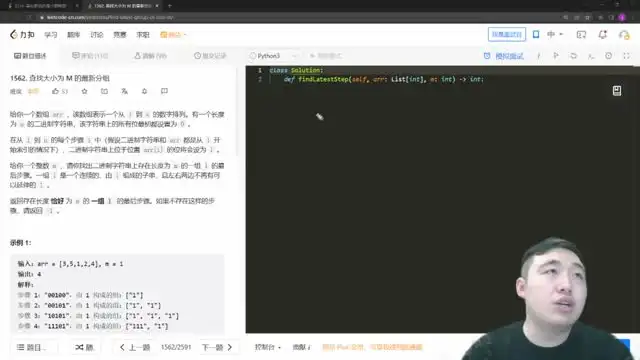Click the problem title 1562
Screen dimensions: 640x360
click(x=60, y=78)
